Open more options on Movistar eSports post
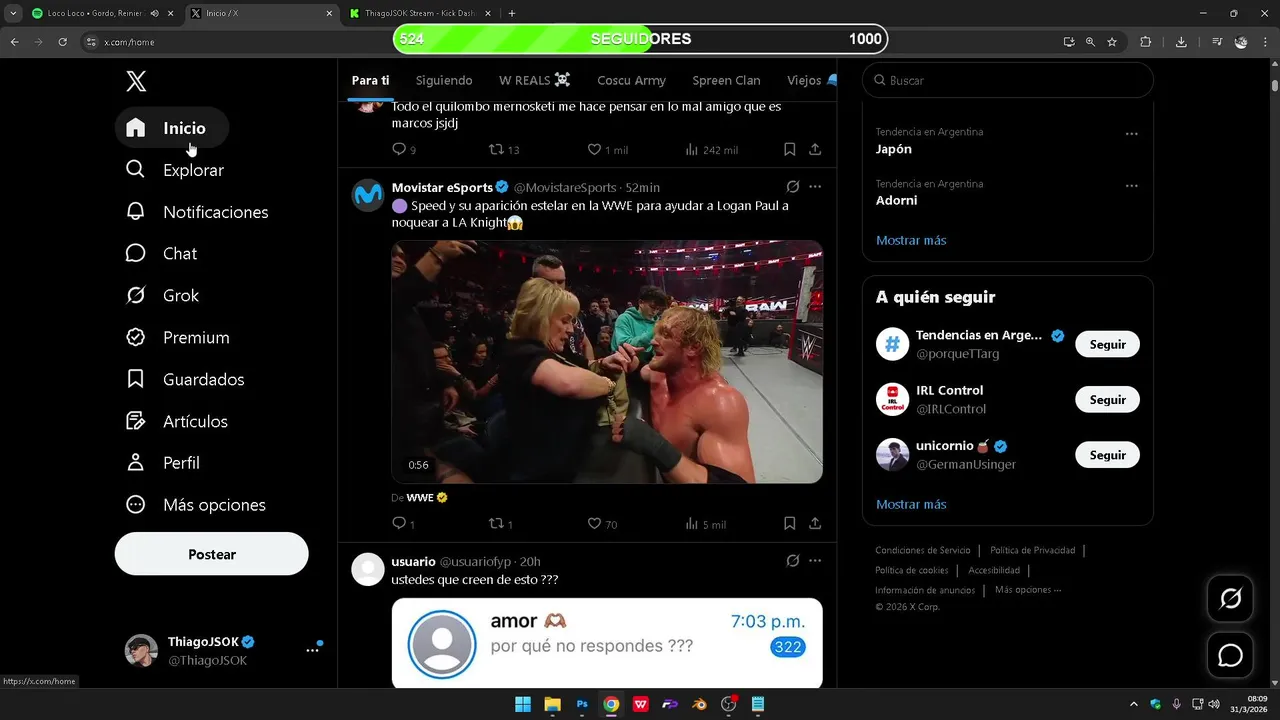This screenshot has height=720, width=1280. [x=815, y=187]
